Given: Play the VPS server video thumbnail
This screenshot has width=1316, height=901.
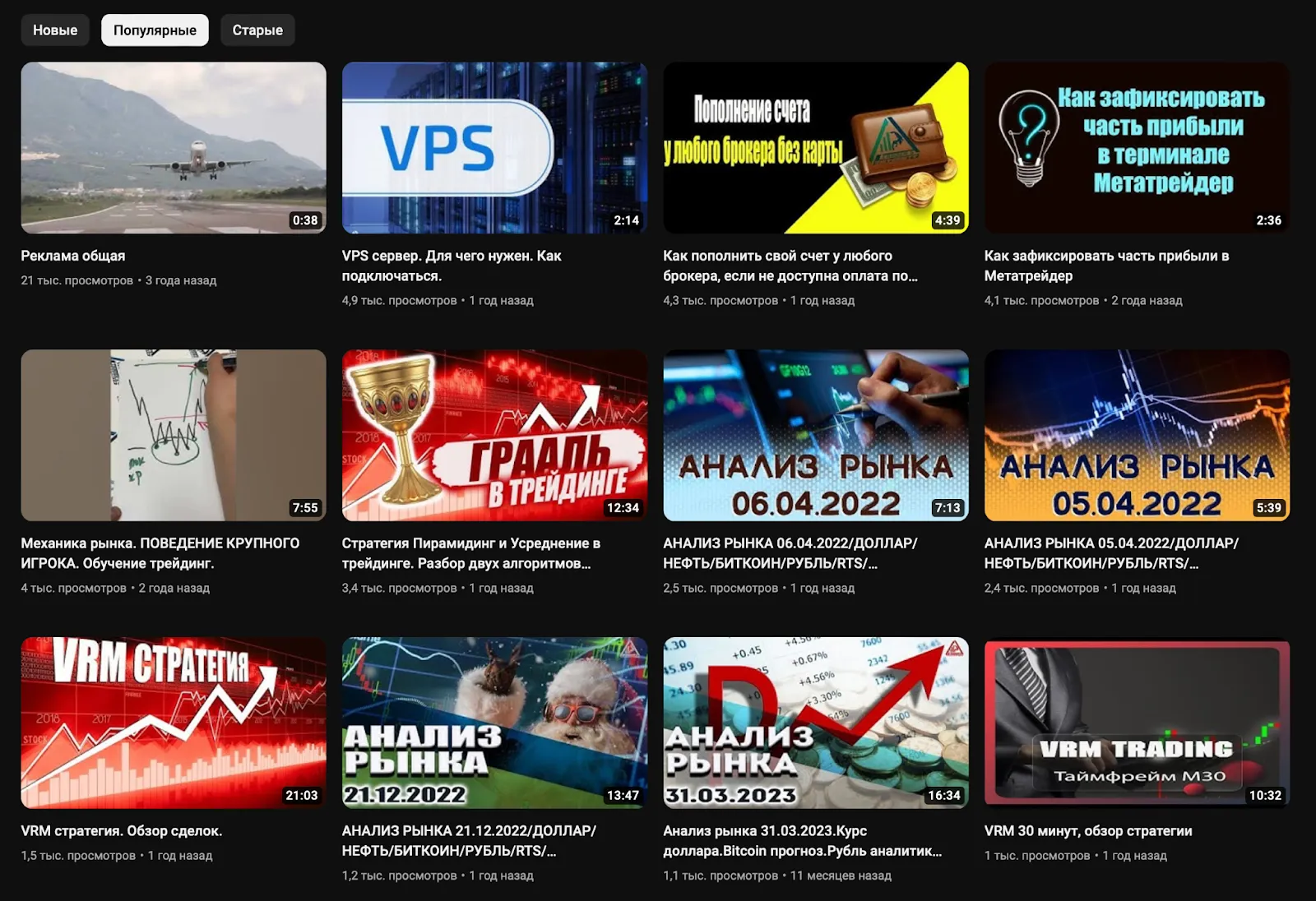Looking at the screenshot, I should [494, 148].
